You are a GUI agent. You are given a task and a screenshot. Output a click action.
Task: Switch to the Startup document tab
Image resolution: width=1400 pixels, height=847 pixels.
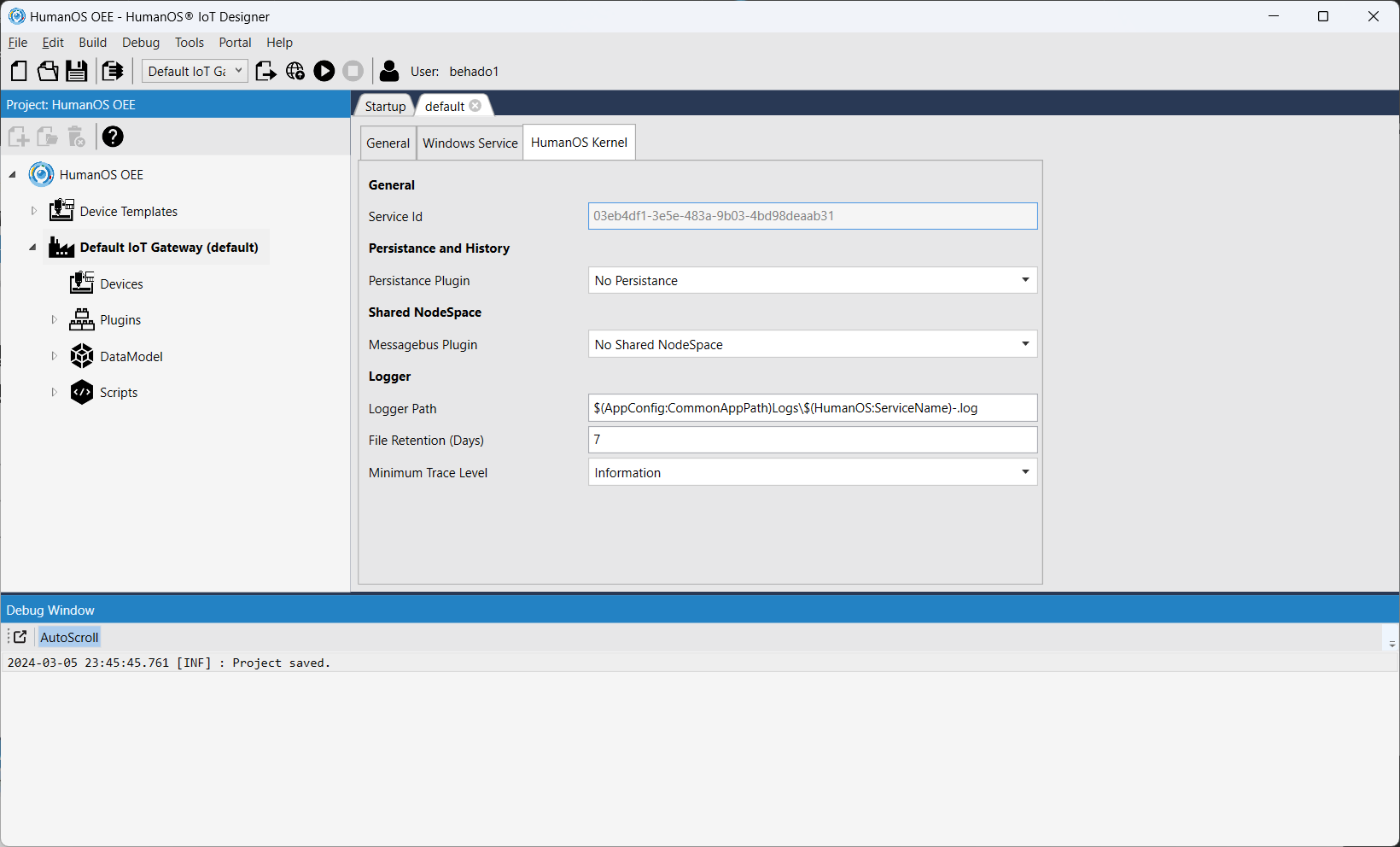pyautogui.click(x=385, y=106)
